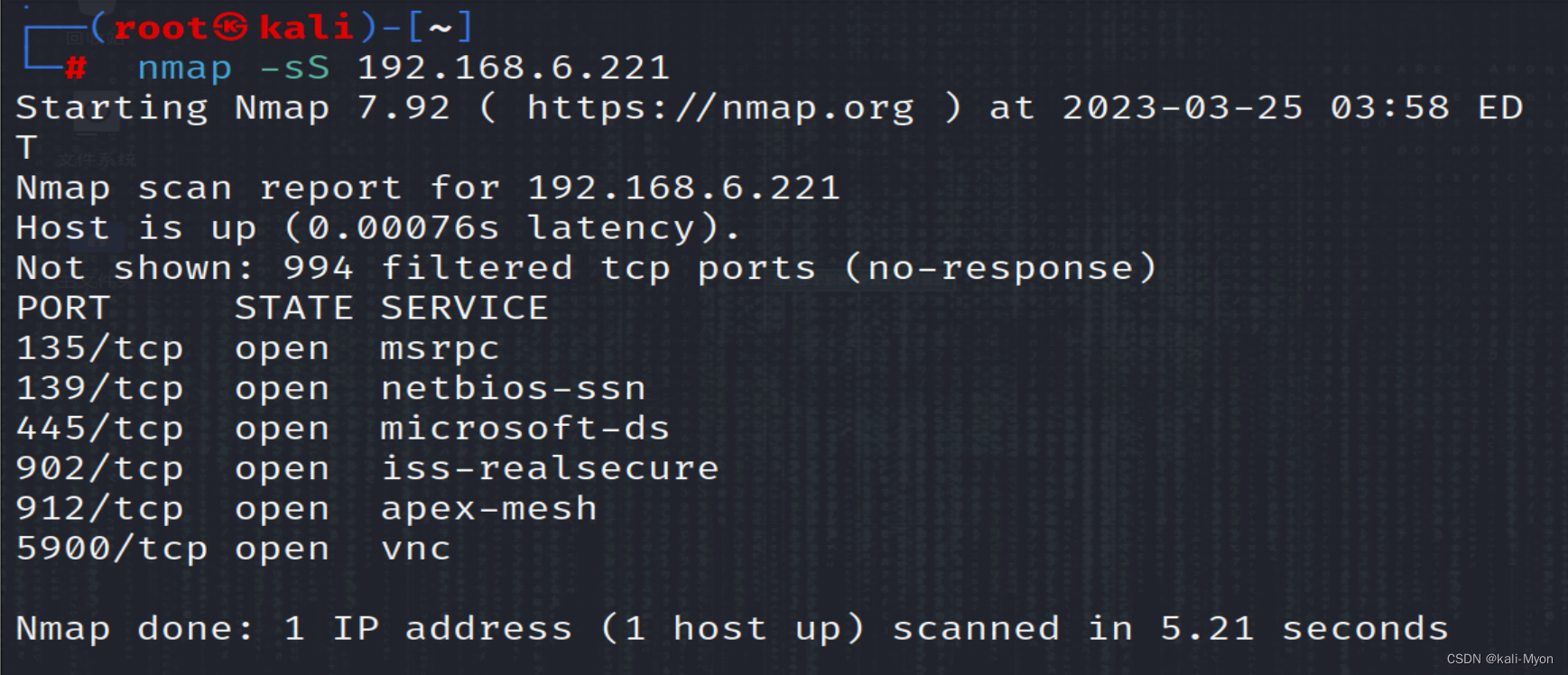Click the -sS flag in the command
This screenshot has width=1568, height=675.
click(294, 69)
